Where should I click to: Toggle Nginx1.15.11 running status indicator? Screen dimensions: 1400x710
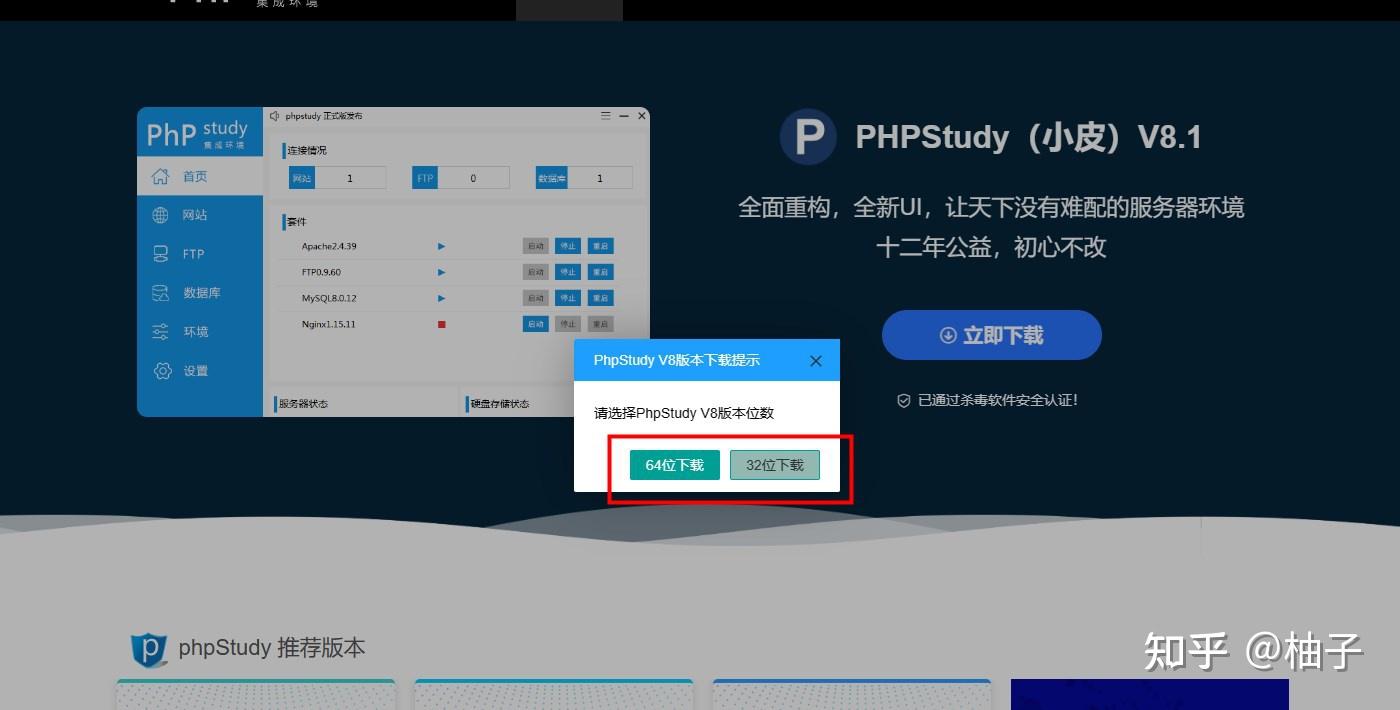coord(440,323)
